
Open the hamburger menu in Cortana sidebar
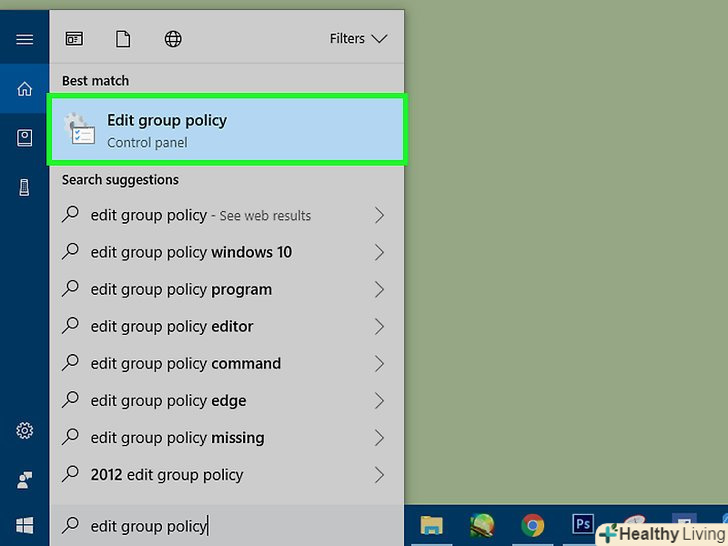24,39
